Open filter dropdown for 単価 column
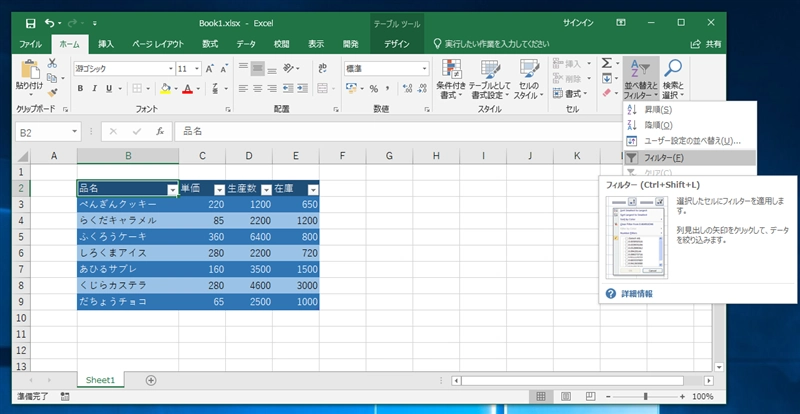This screenshot has height=414, width=800. (x=219, y=190)
